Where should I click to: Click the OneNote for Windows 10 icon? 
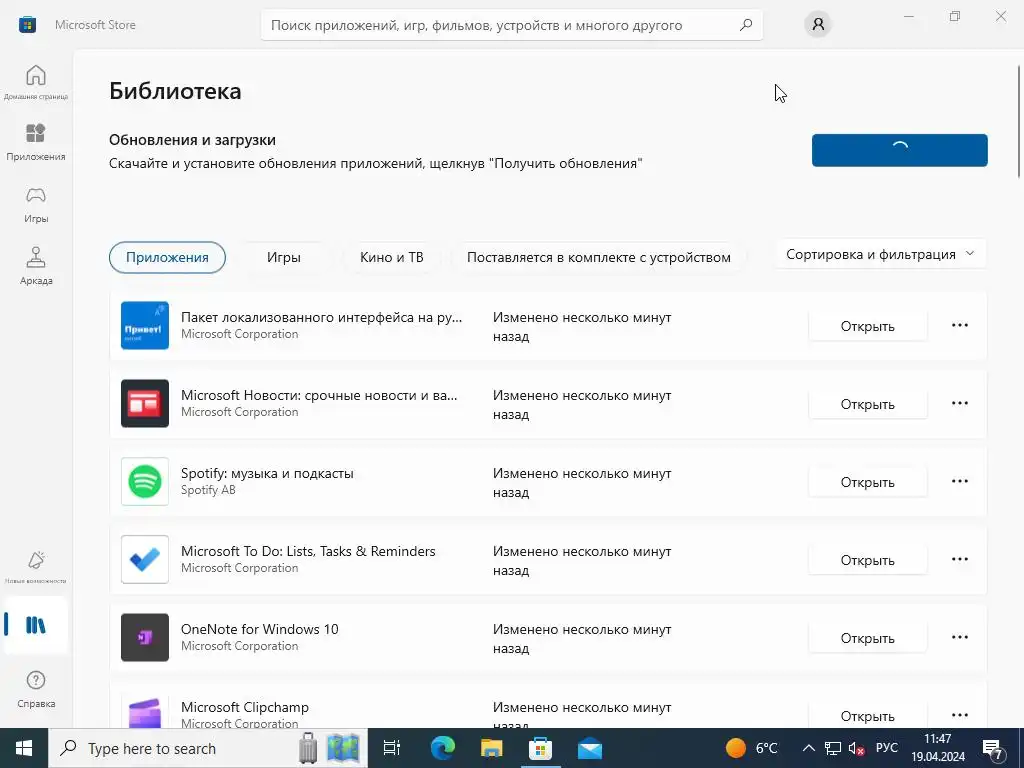tap(145, 637)
